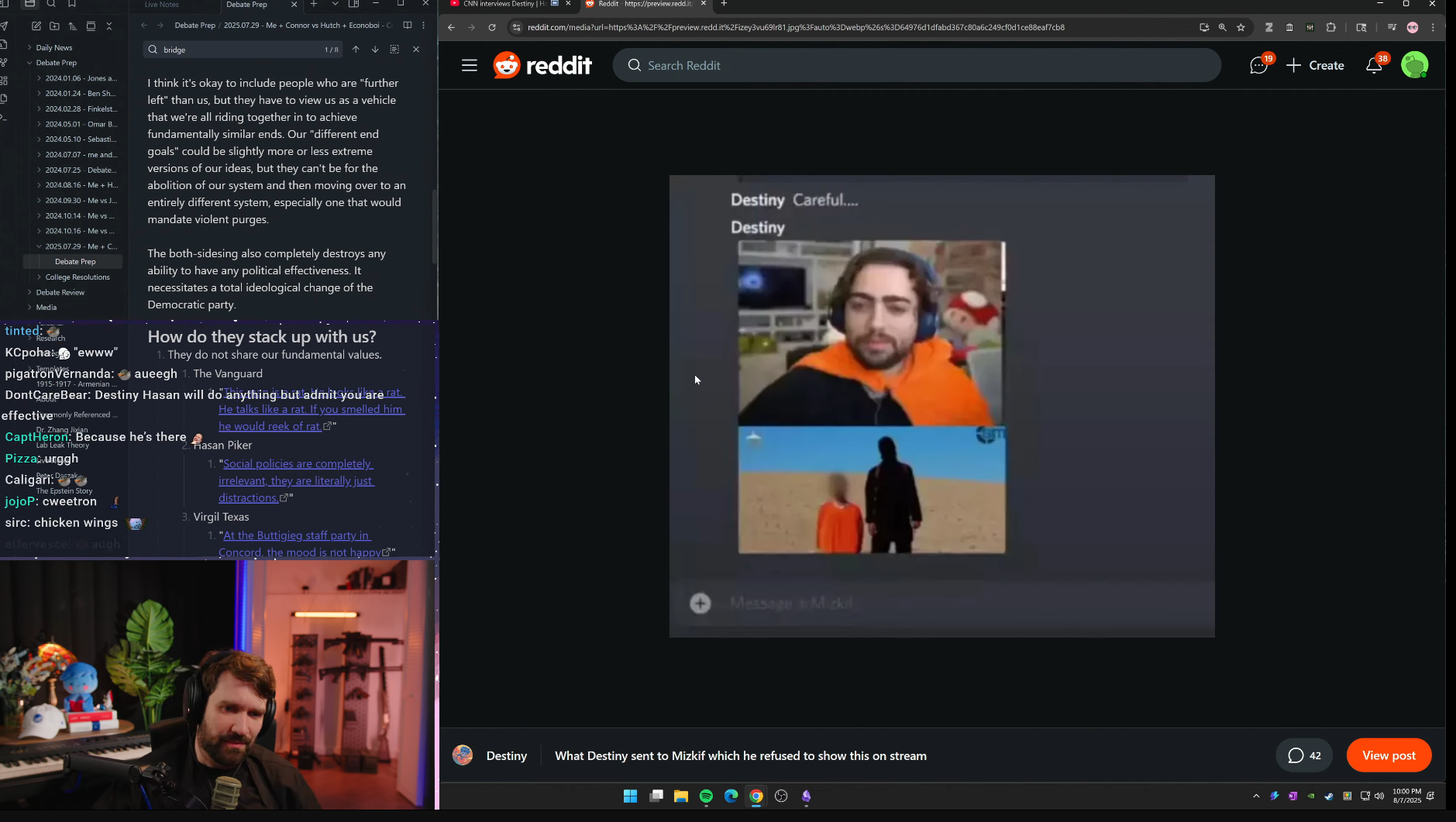Open File Explorer from taskbar
1456x822 pixels.
pyautogui.click(x=681, y=796)
